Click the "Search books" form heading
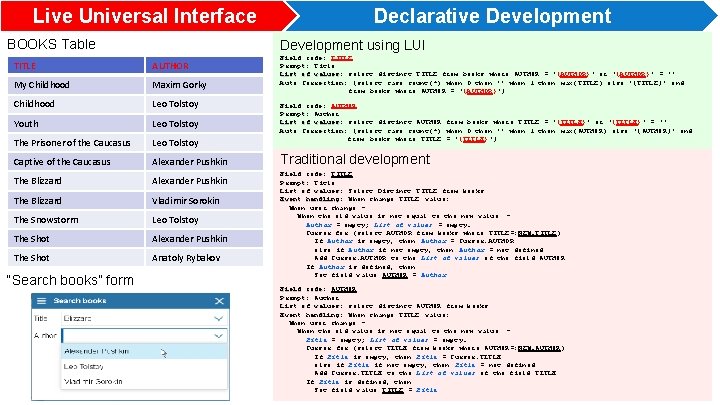The width and height of the screenshot is (720, 405). tap(70, 280)
